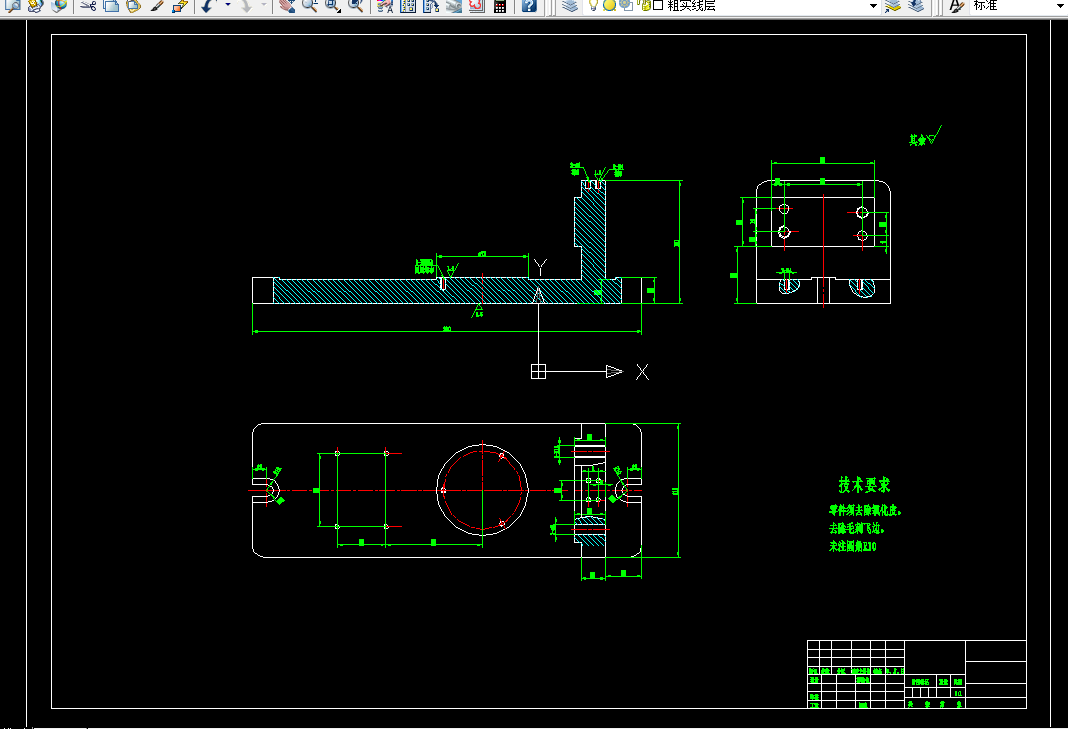Toggle the layer on/off light bulb
The height and width of the screenshot is (729, 1068).
click(593, 5)
